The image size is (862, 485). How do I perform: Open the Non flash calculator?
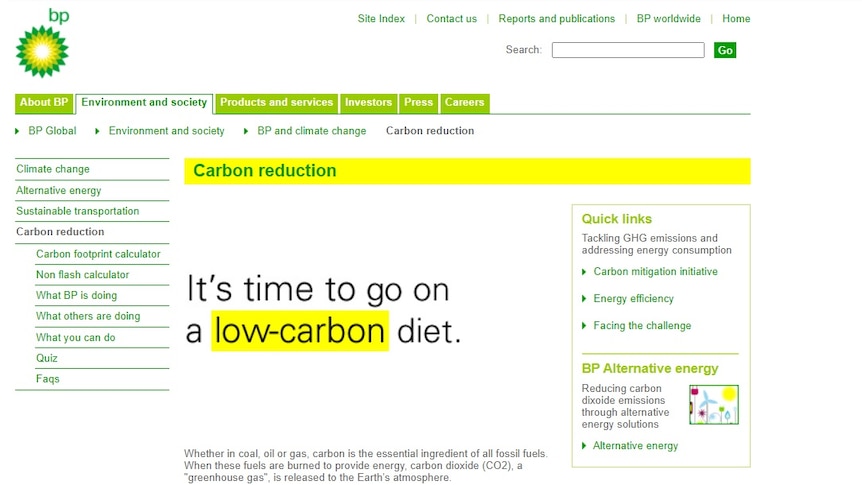82,274
